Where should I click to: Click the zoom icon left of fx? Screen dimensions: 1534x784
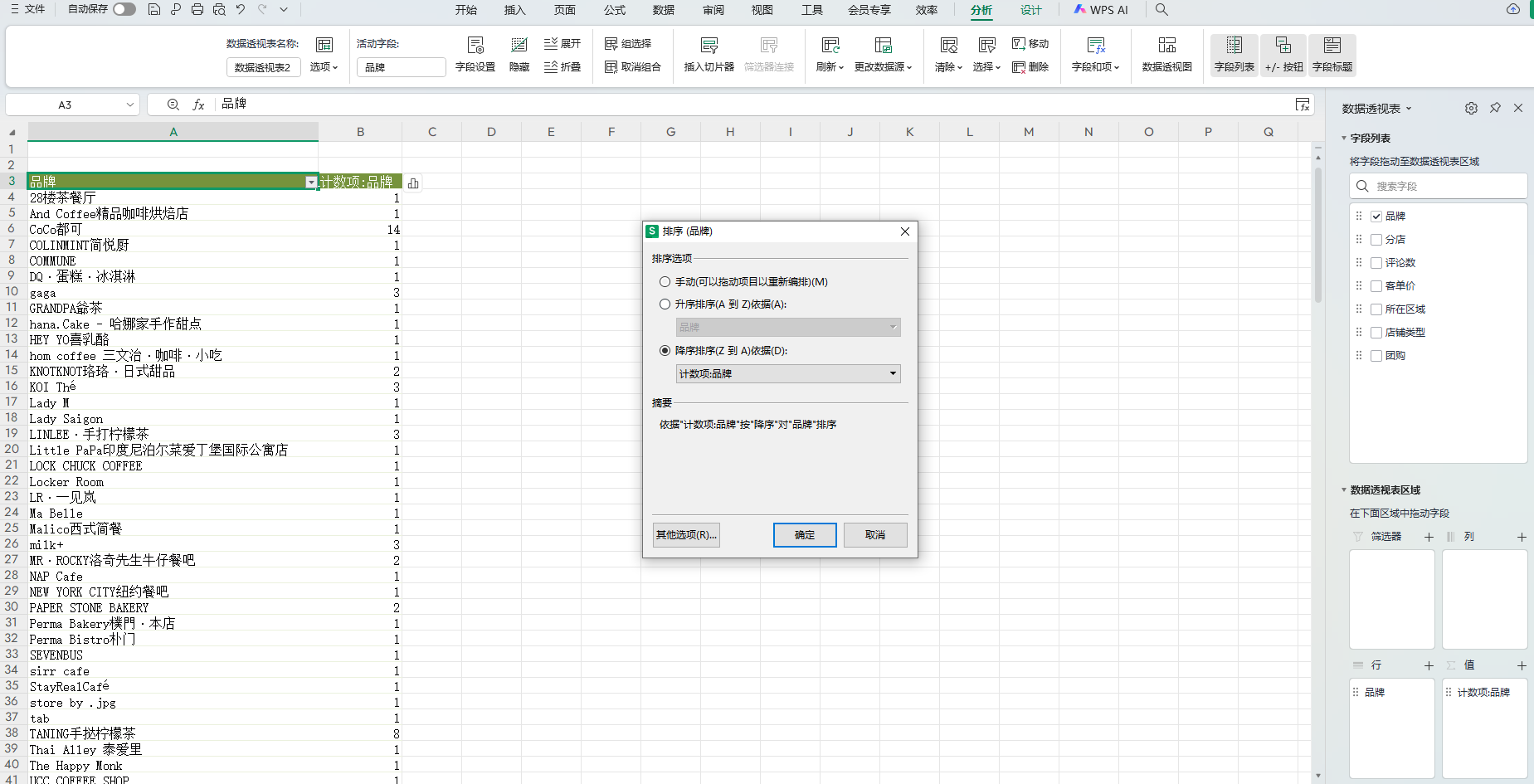(173, 105)
